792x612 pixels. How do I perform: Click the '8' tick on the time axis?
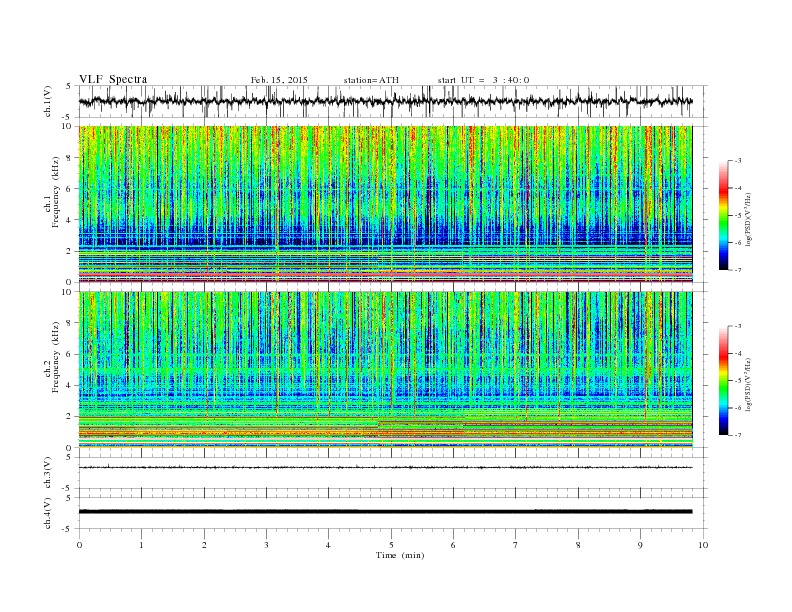point(578,545)
